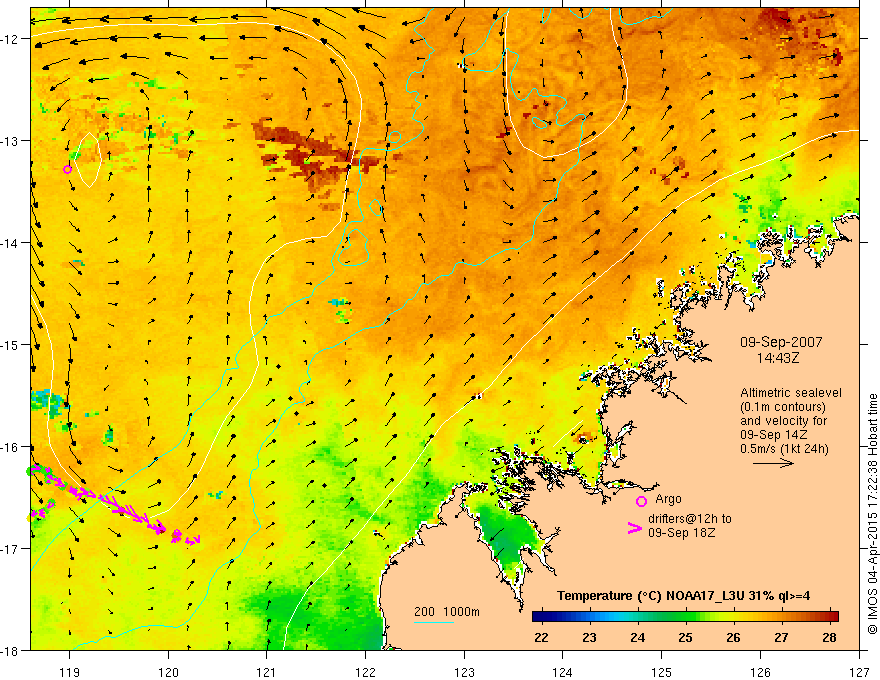880x680 pixels.
Task: Click the colorbar tick label '22'
Action: click(541, 637)
